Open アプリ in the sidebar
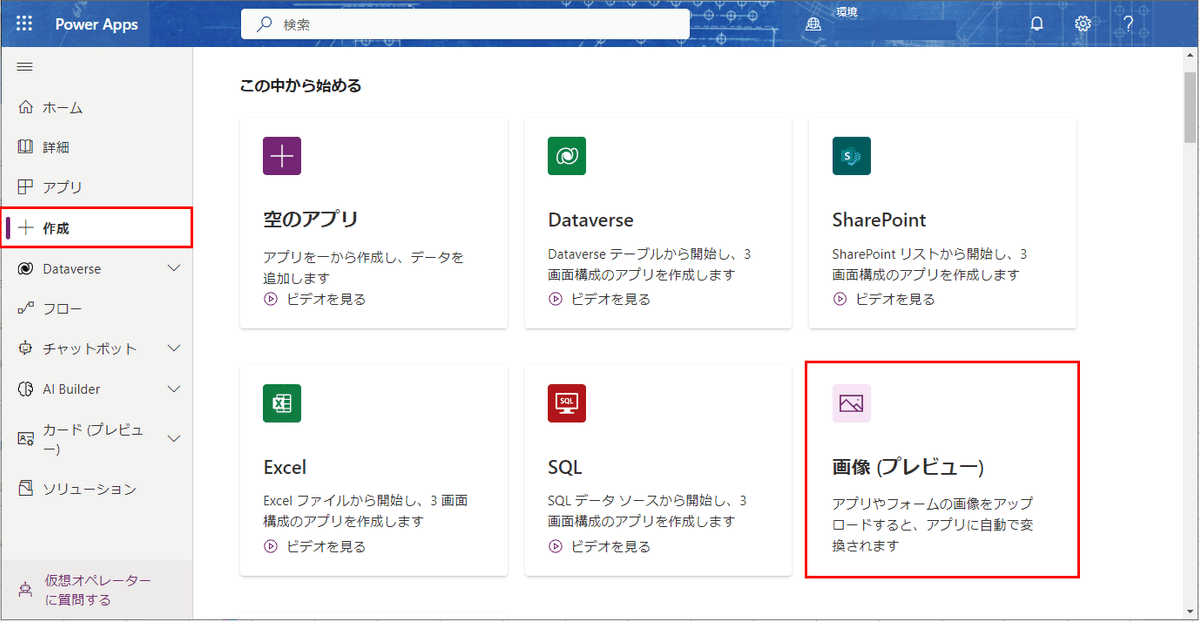Screen dimensions: 1200x622 (97, 187)
